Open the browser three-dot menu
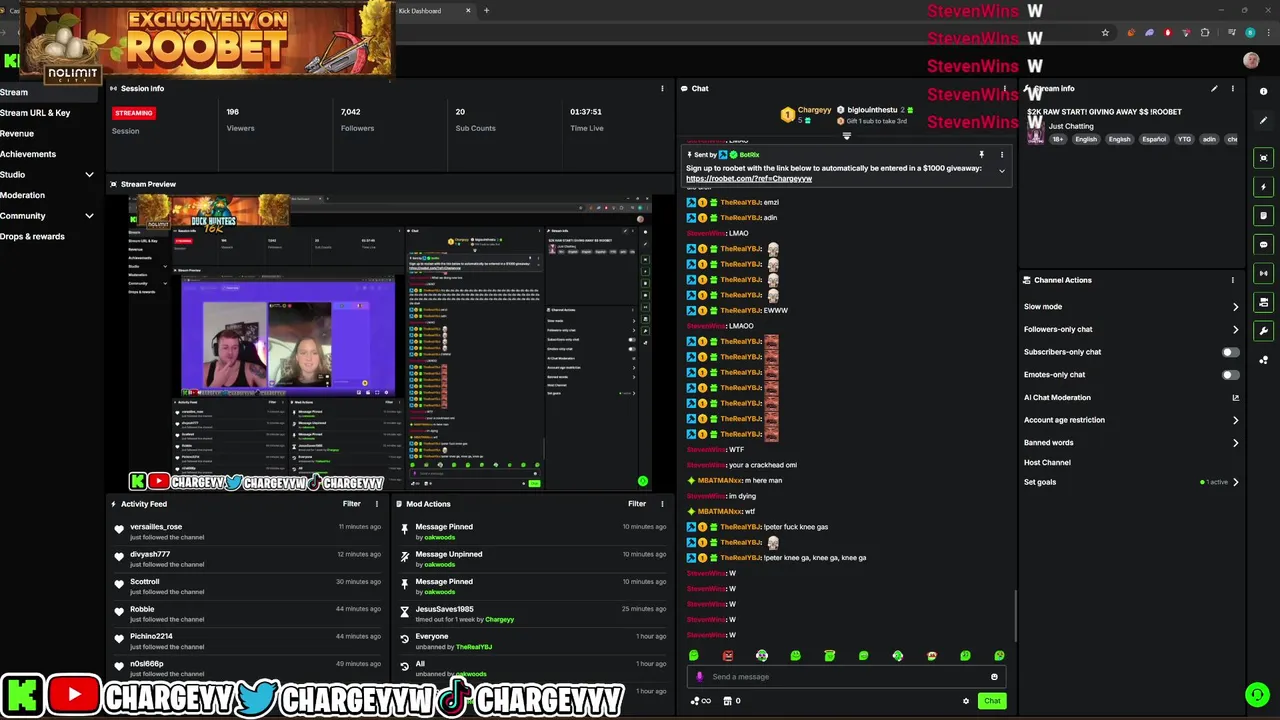 (1267, 33)
